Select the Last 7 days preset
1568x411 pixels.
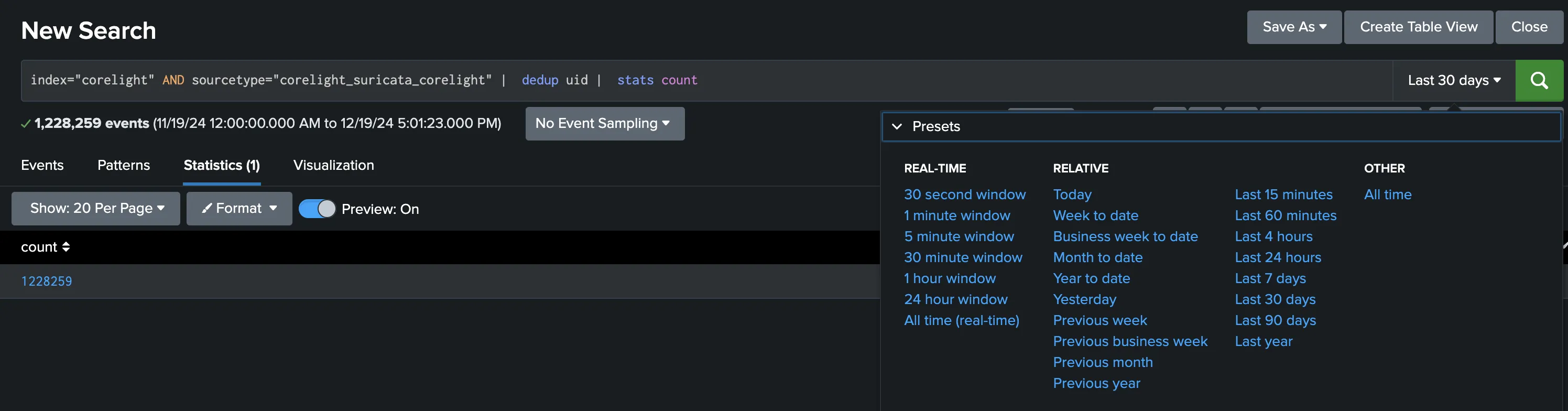coord(1270,278)
